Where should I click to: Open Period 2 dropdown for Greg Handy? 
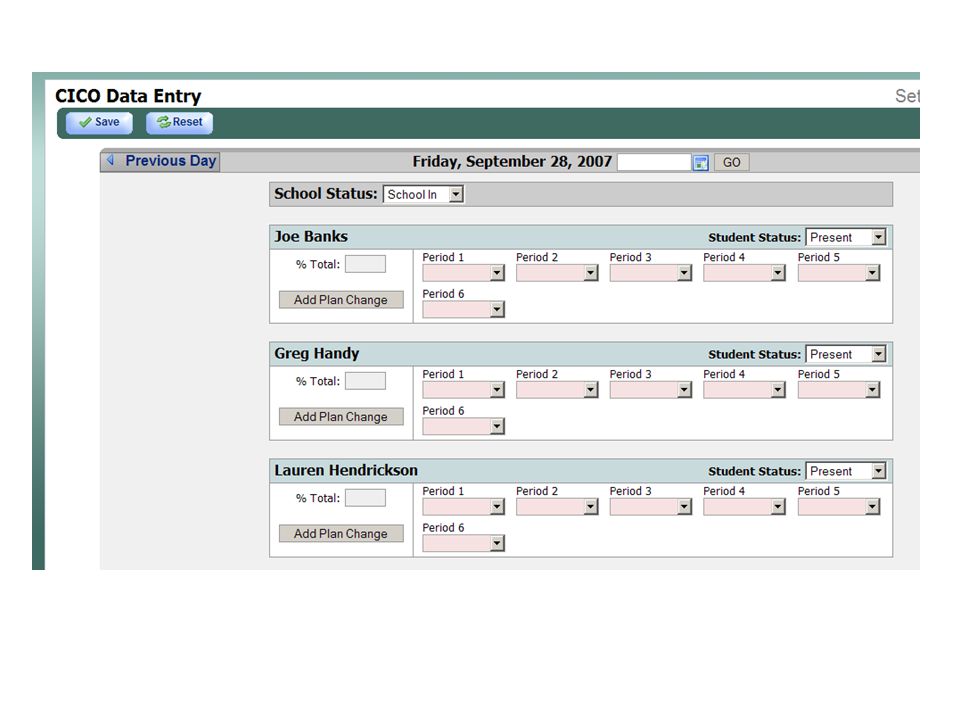557,390
